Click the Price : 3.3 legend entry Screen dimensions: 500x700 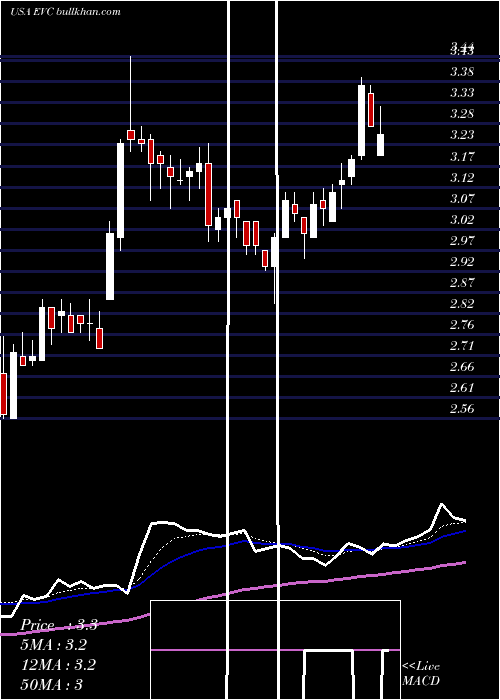(59, 625)
